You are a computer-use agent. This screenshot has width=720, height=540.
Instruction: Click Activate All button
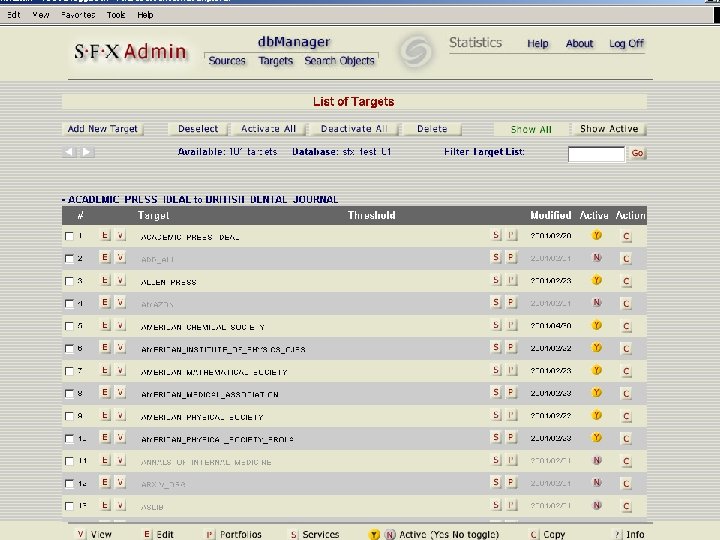268,129
